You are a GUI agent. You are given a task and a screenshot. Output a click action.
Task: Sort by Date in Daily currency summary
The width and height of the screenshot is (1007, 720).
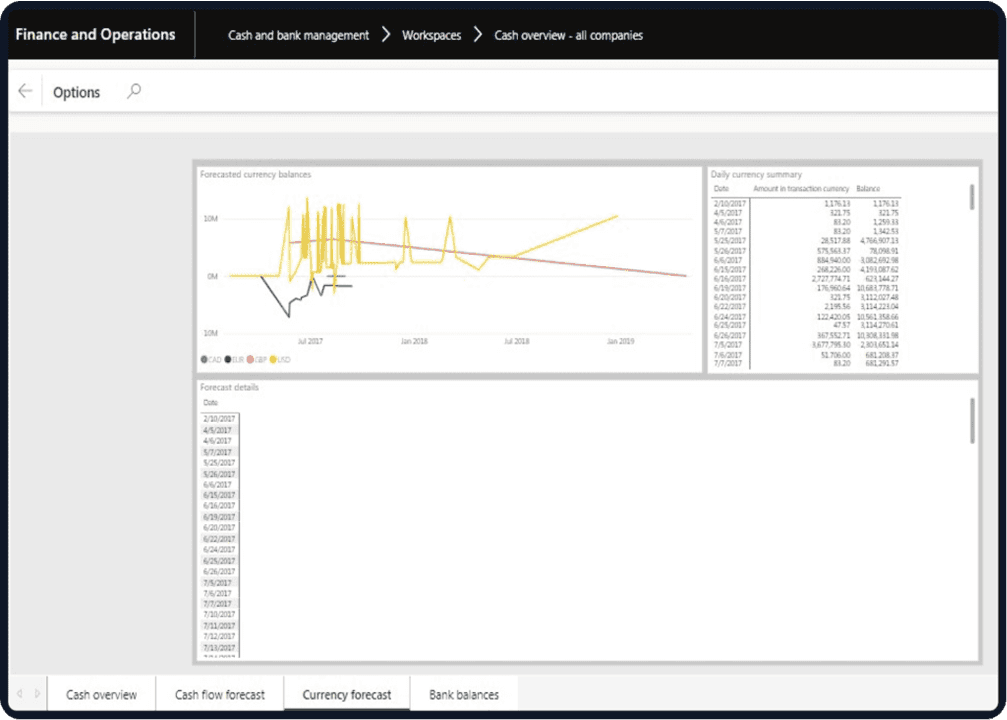tap(721, 189)
